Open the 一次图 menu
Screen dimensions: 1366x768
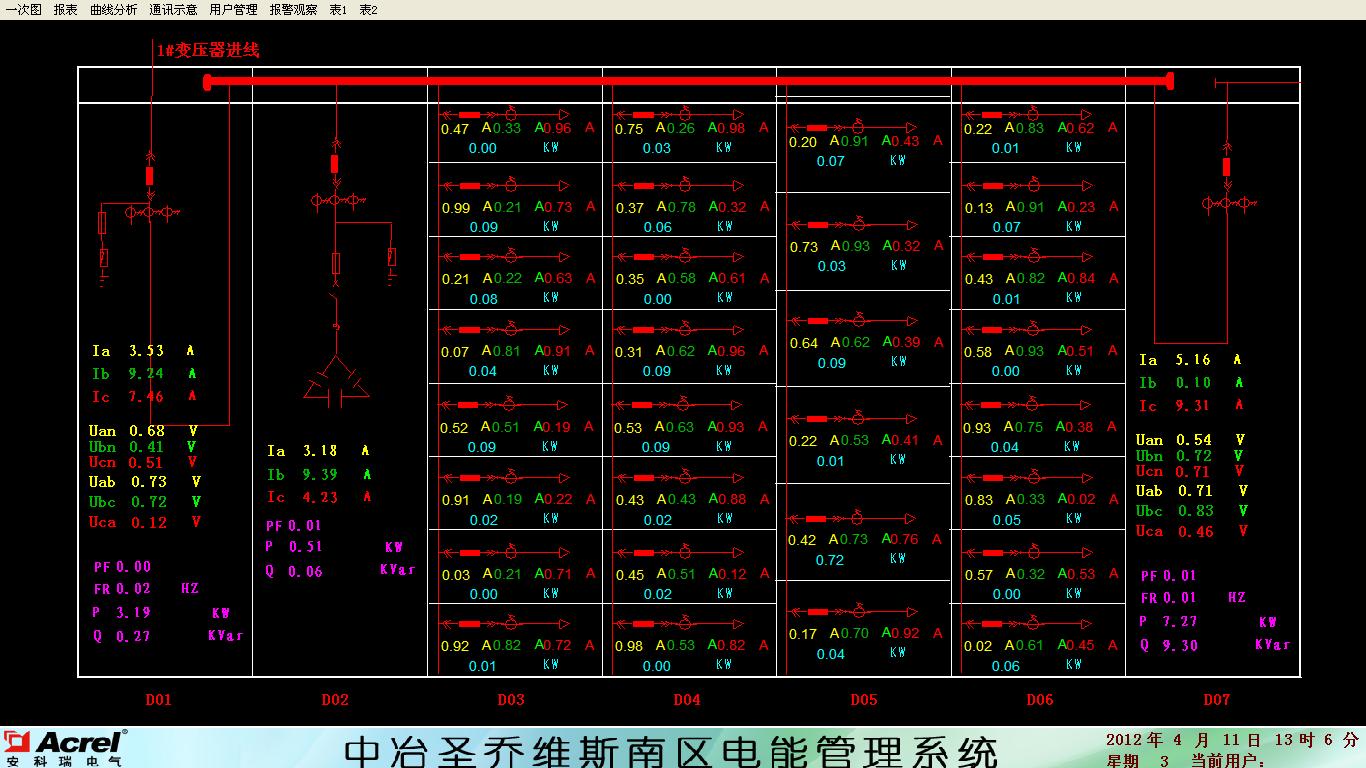24,10
